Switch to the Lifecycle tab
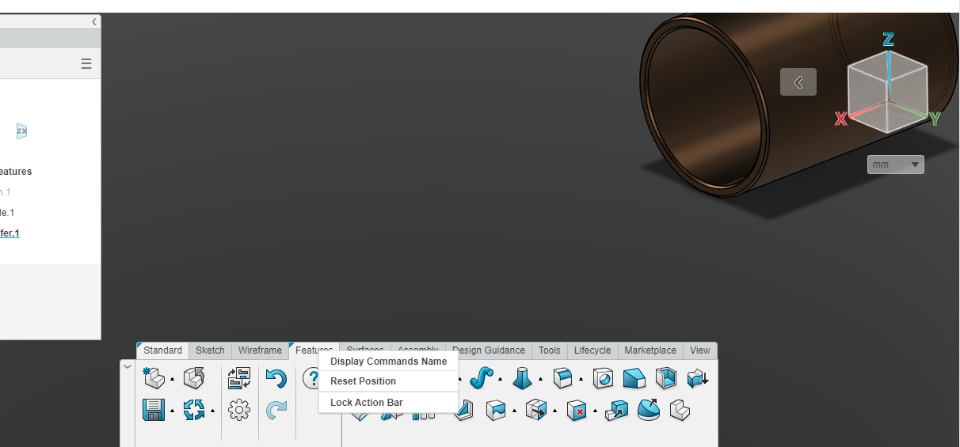The width and height of the screenshot is (960, 447). [592, 350]
